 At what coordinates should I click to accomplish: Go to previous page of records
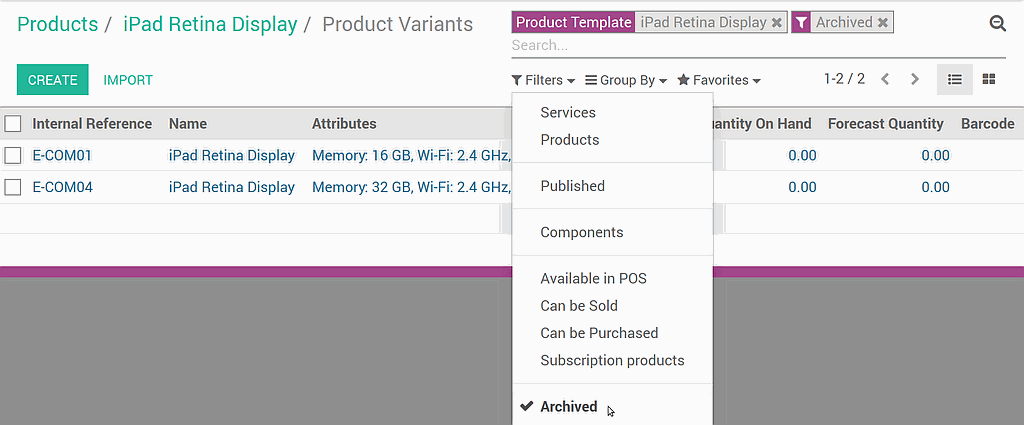pyautogui.click(x=885, y=80)
